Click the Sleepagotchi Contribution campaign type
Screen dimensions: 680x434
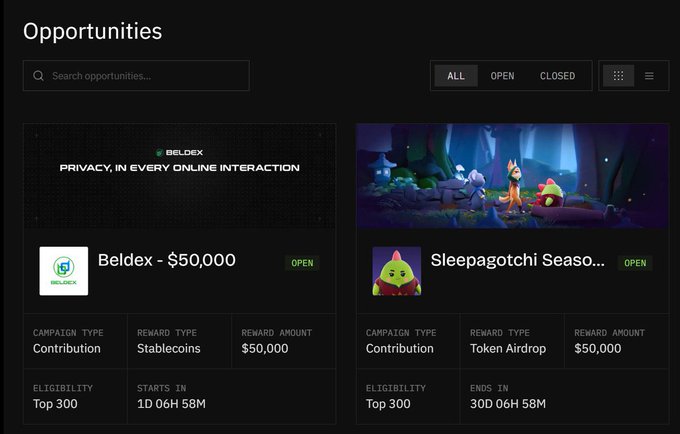point(399,348)
